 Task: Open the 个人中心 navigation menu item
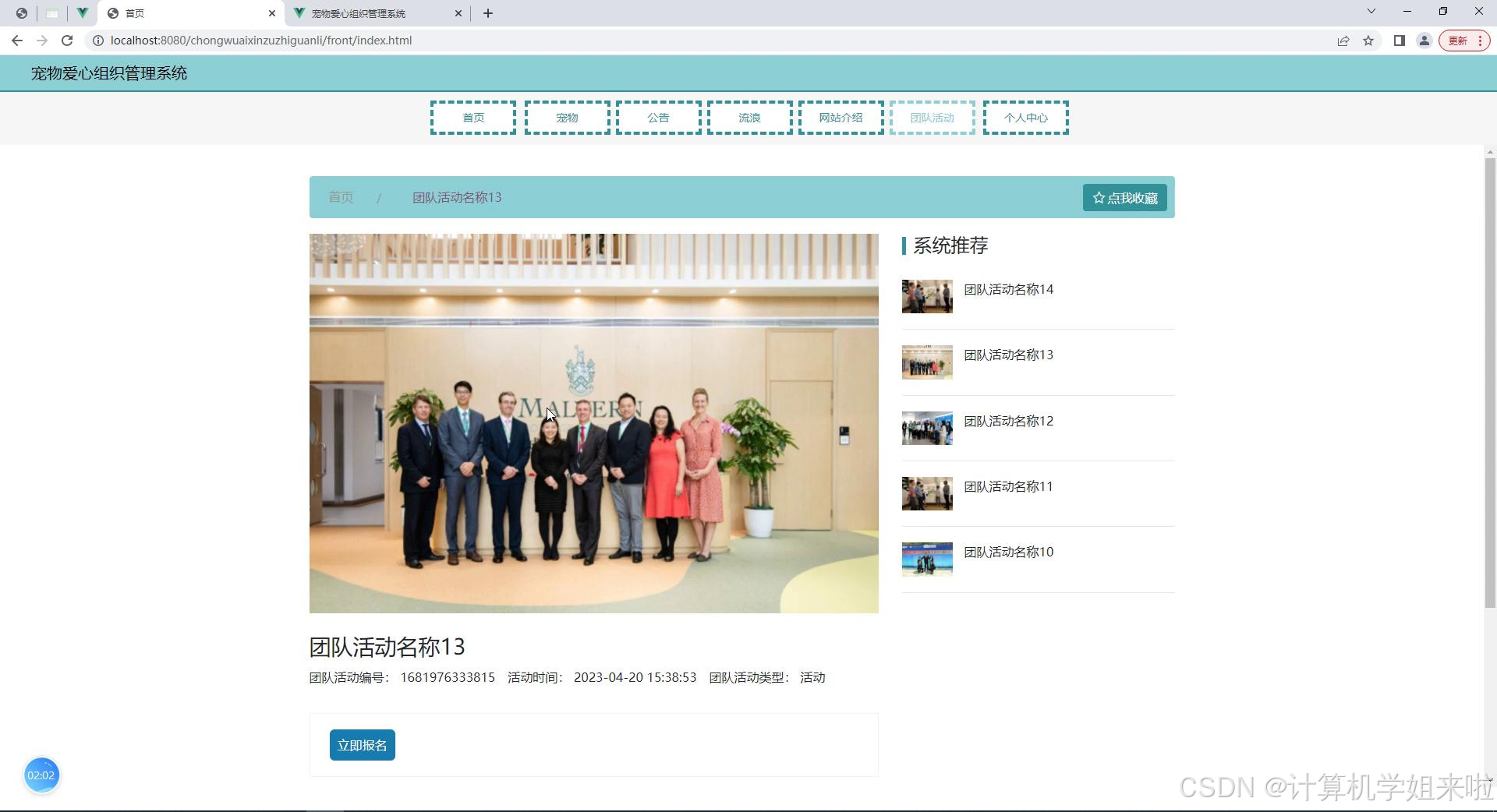1026,118
